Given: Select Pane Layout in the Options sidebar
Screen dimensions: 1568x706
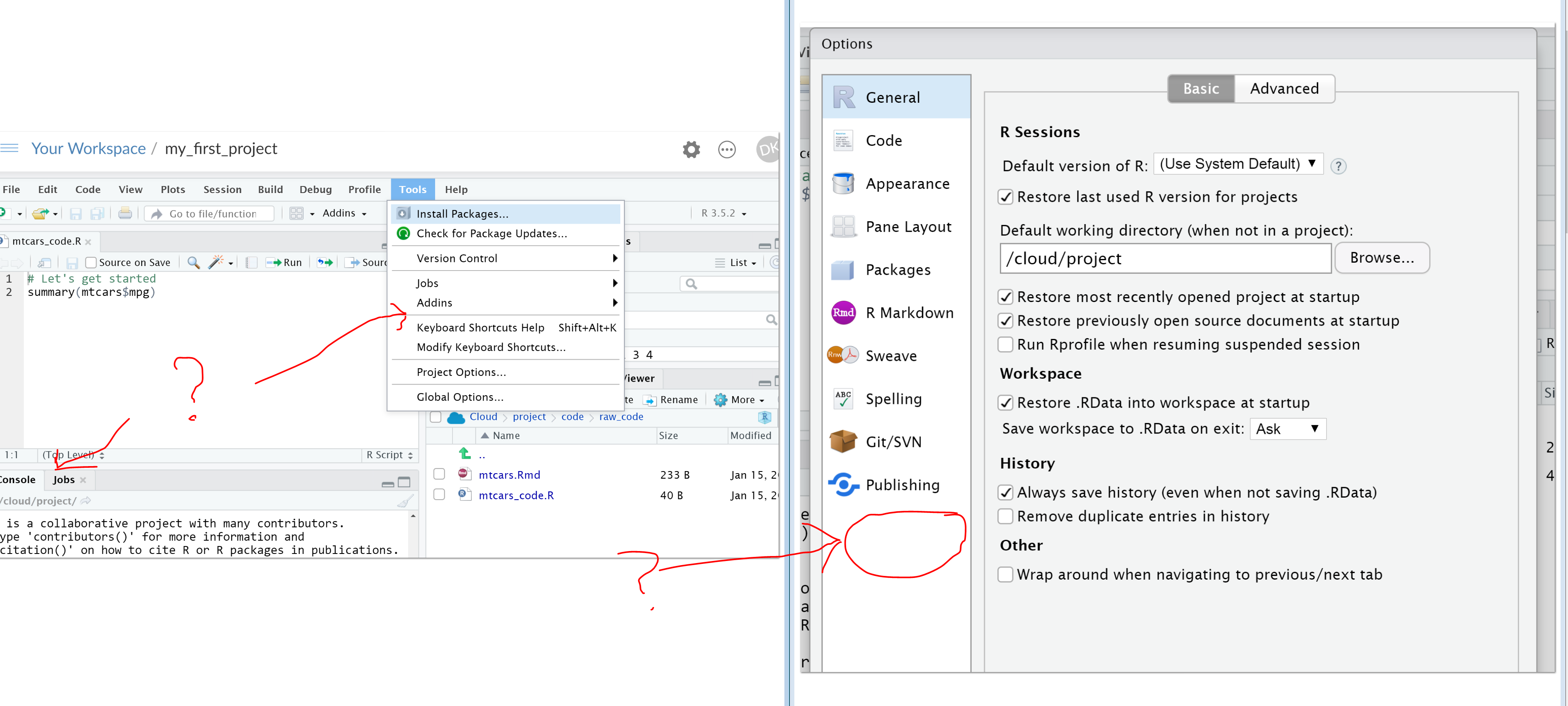Looking at the screenshot, I should [x=896, y=226].
